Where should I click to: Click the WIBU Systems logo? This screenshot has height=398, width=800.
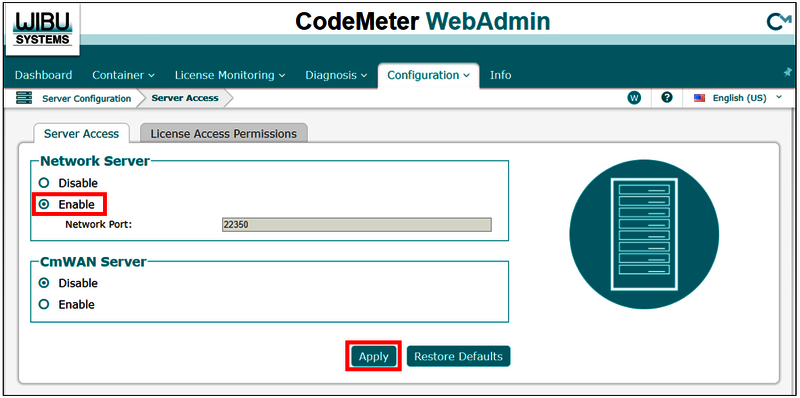[x=43, y=29]
